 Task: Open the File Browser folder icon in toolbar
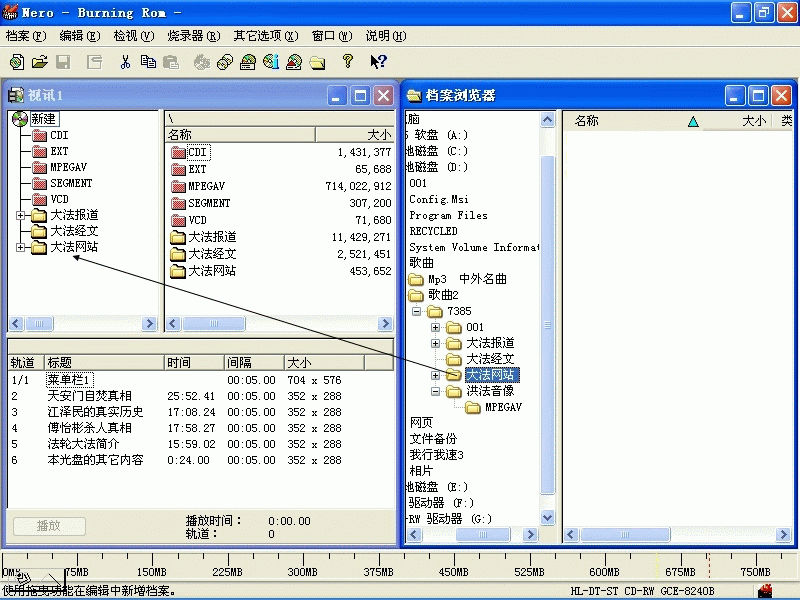317,62
